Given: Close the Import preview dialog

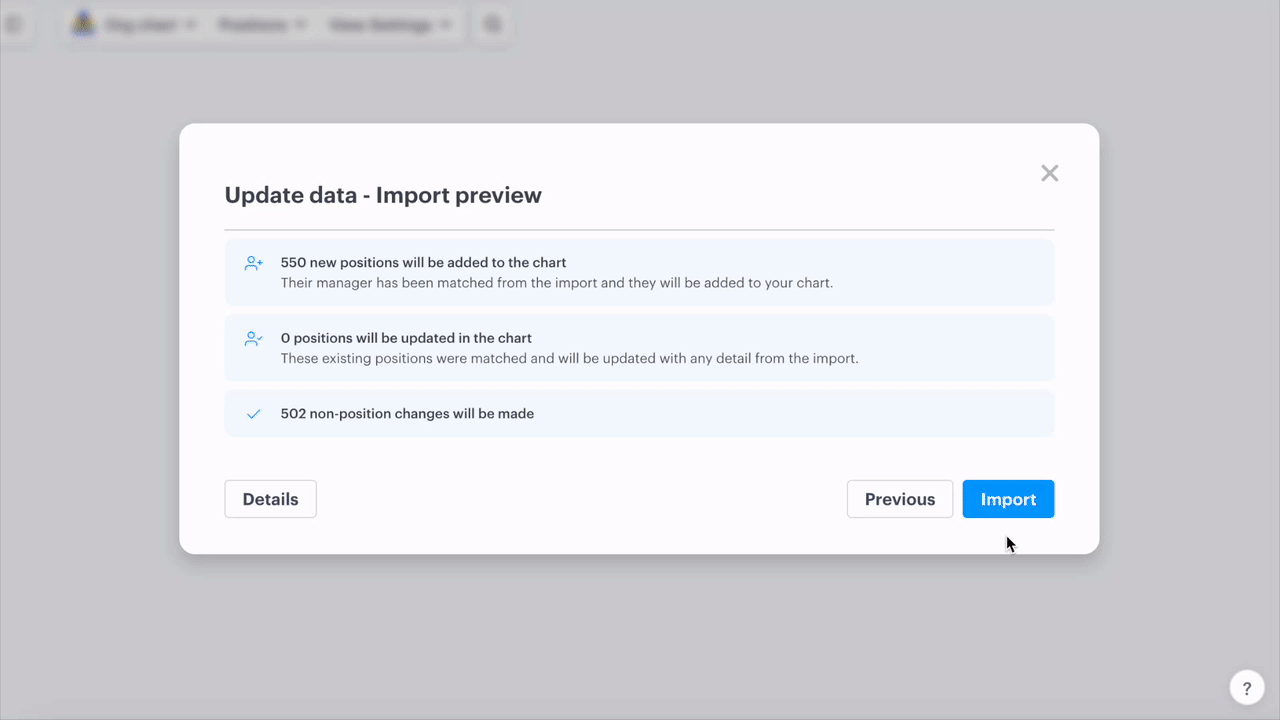Looking at the screenshot, I should pyautogui.click(x=1049, y=173).
